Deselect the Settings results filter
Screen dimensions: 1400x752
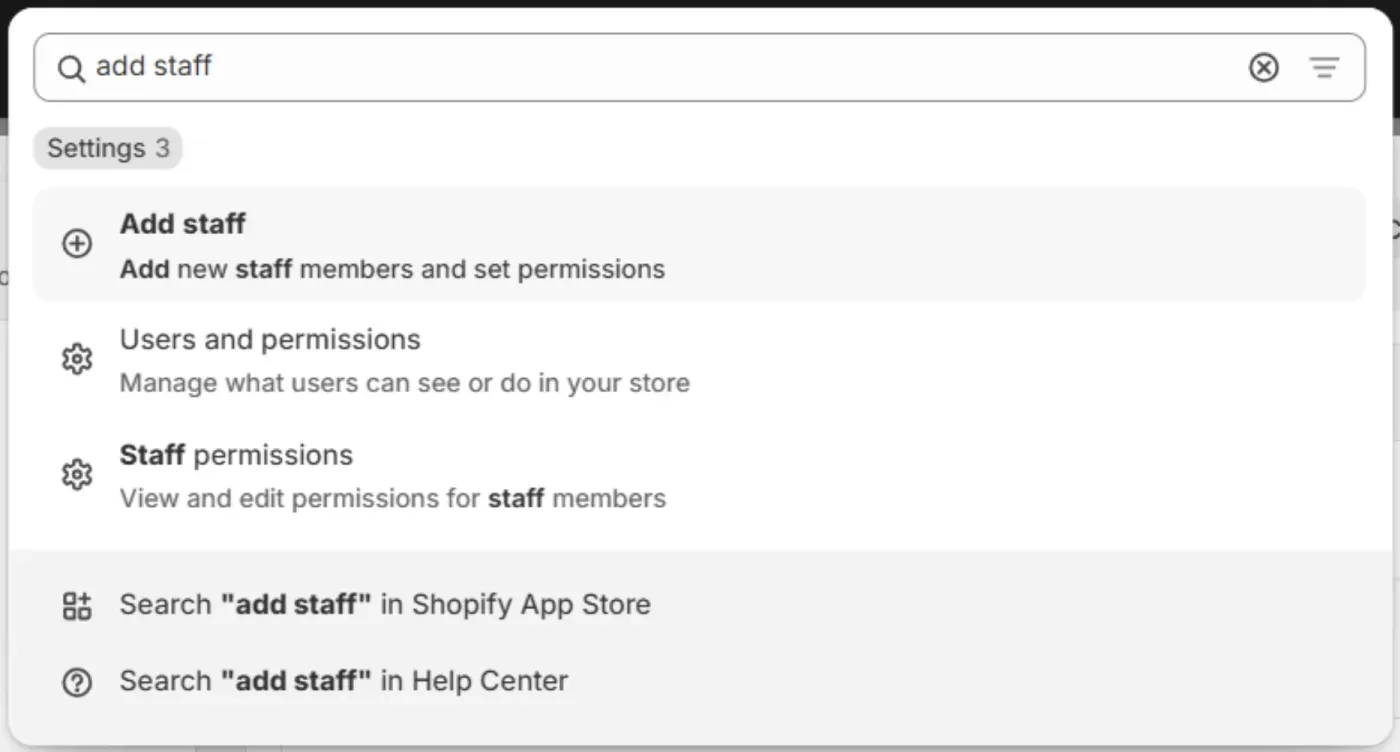tap(107, 147)
